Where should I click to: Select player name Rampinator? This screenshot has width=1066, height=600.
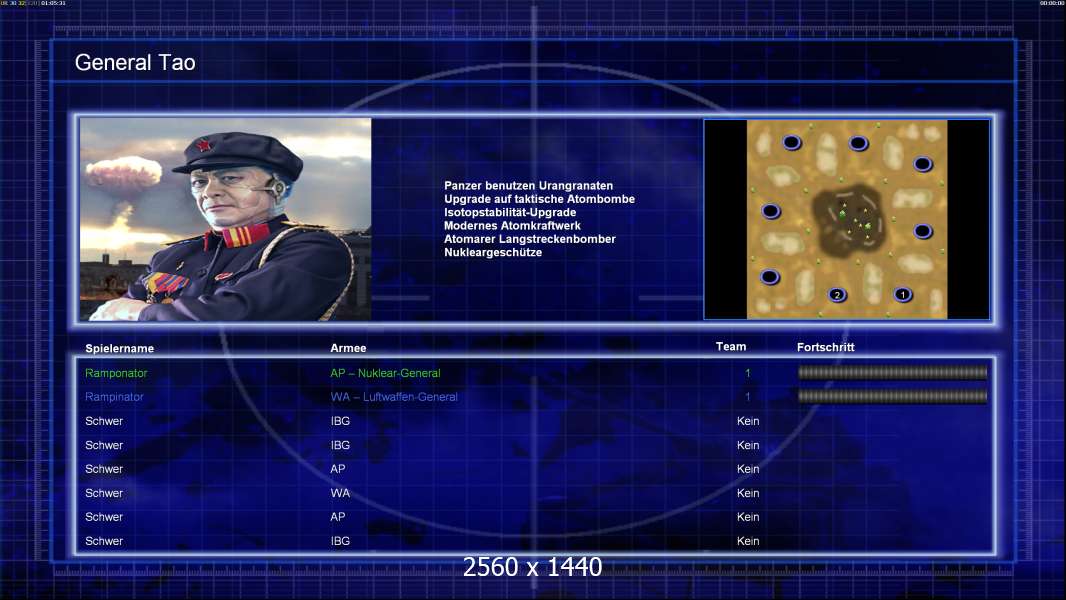(114, 397)
